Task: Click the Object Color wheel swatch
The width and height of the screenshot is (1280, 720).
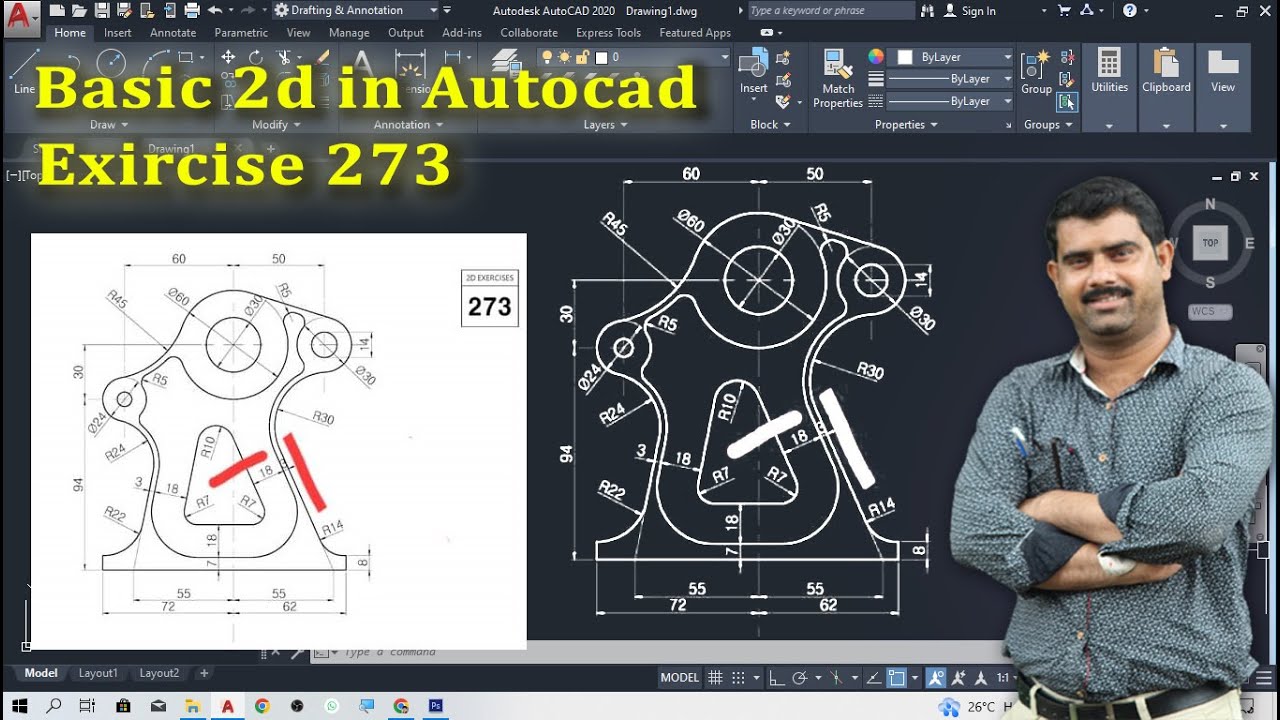Action: click(876, 57)
